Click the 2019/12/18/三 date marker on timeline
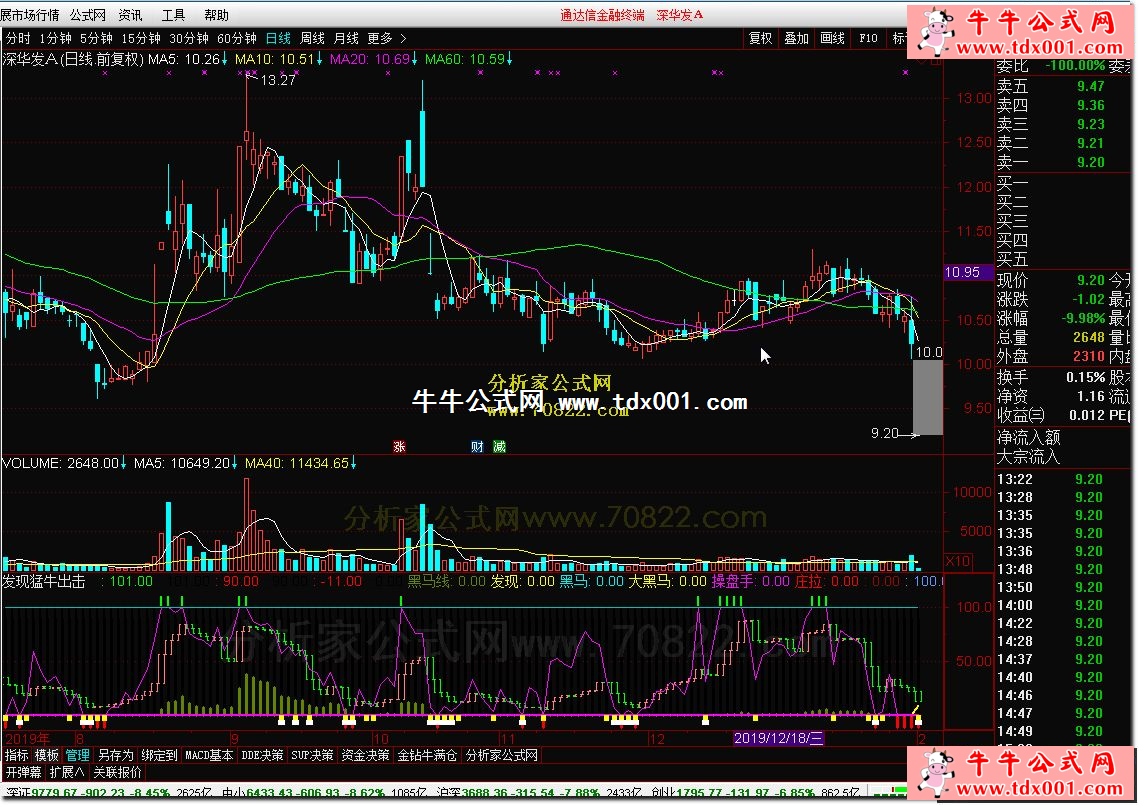 pyautogui.click(x=778, y=738)
